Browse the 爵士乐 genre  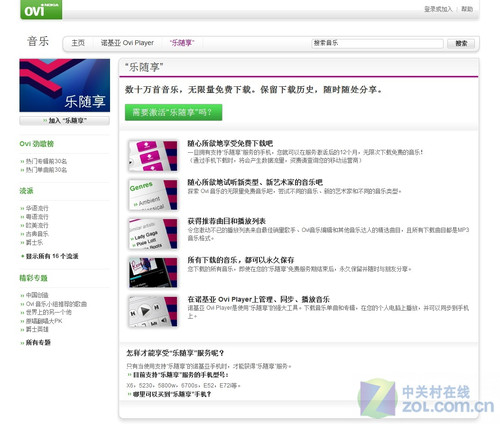pos(34,243)
